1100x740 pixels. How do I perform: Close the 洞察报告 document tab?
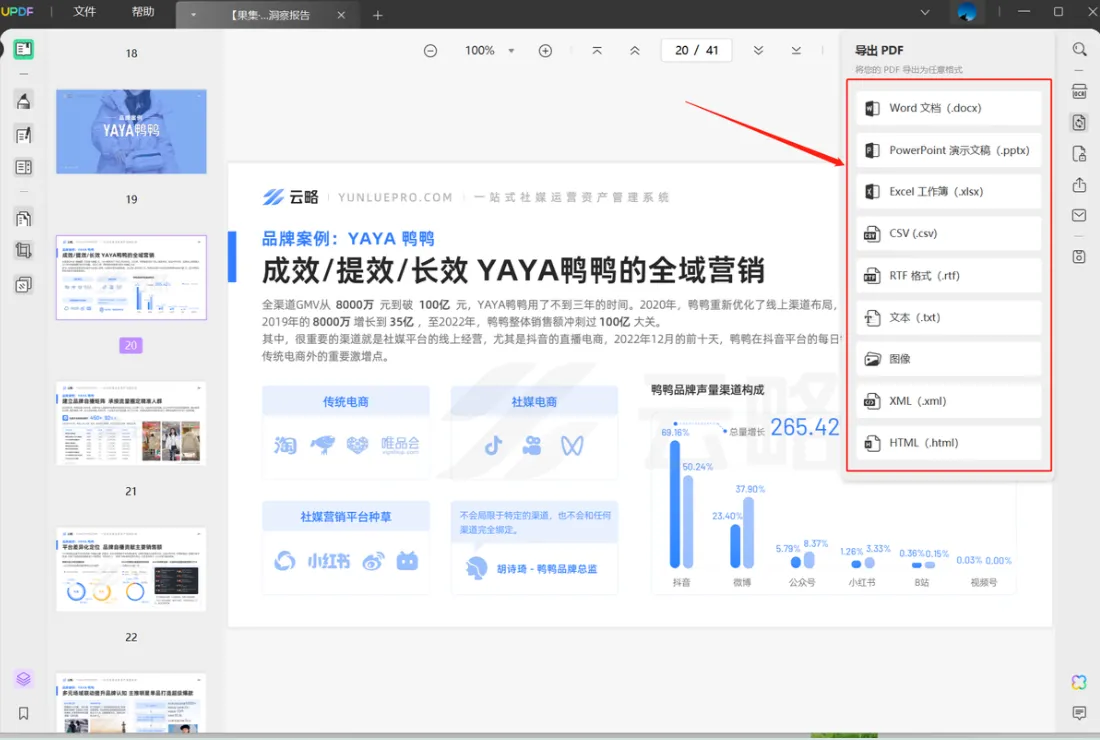pos(341,15)
